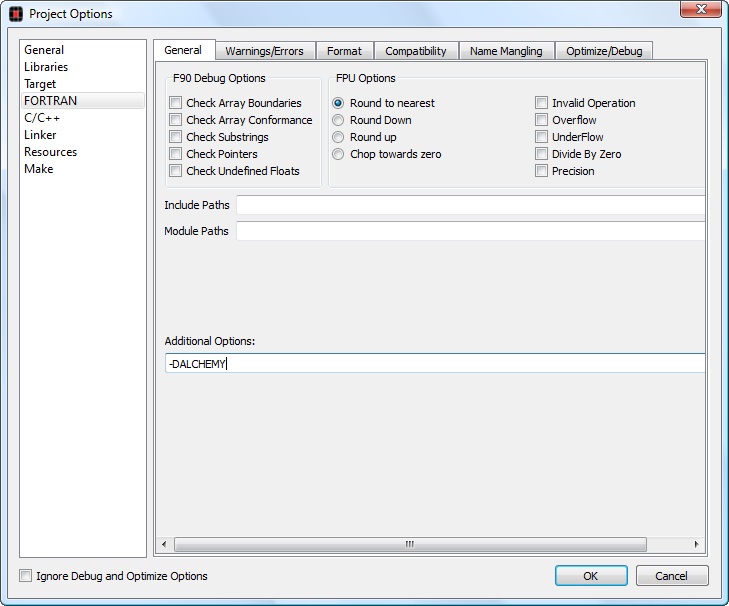Click the Module Paths field
The width and height of the screenshot is (729, 606).
click(471, 231)
